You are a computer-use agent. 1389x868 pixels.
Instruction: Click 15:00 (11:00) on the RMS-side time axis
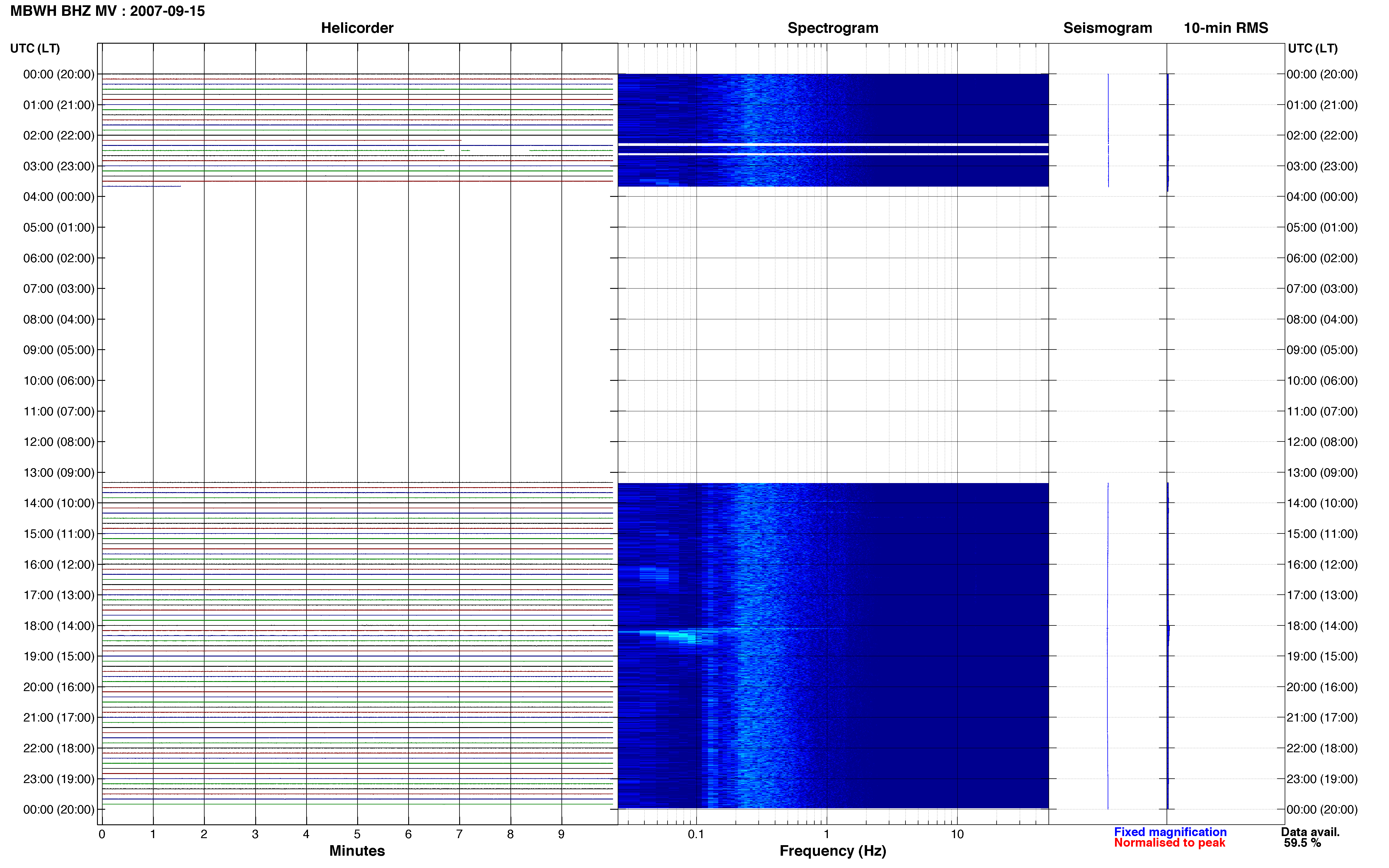tap(1322, 534)
